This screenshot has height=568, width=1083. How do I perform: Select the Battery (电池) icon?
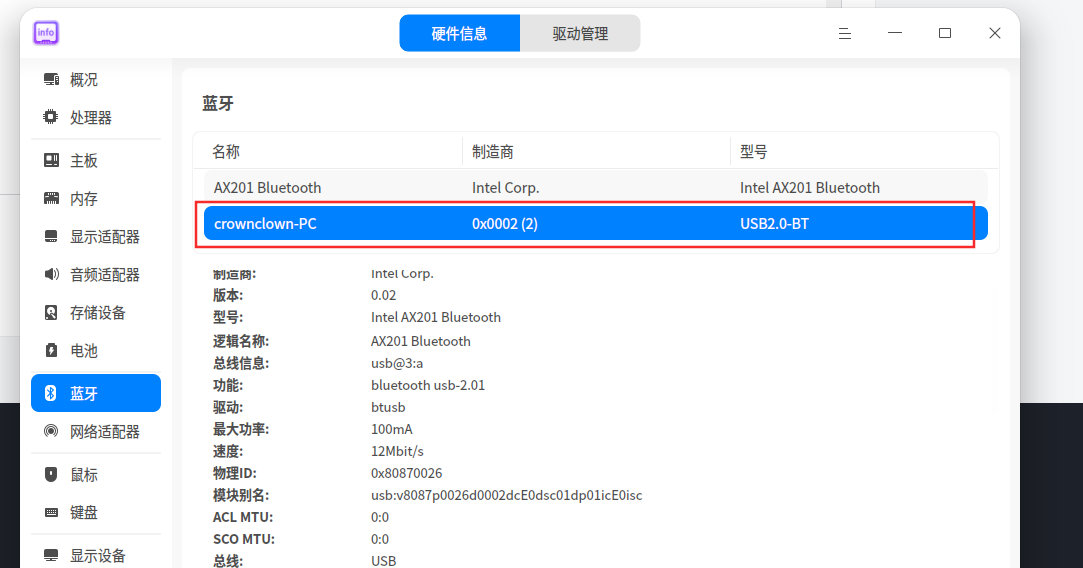51,351
